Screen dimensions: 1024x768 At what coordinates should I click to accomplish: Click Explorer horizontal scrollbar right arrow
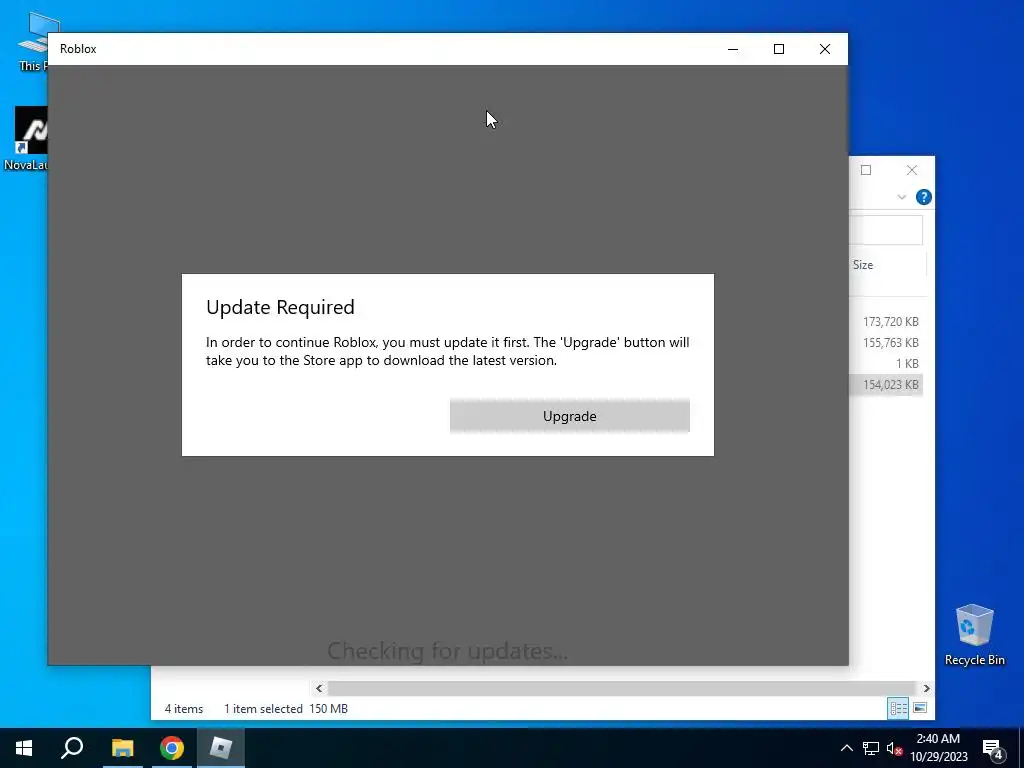926,688
